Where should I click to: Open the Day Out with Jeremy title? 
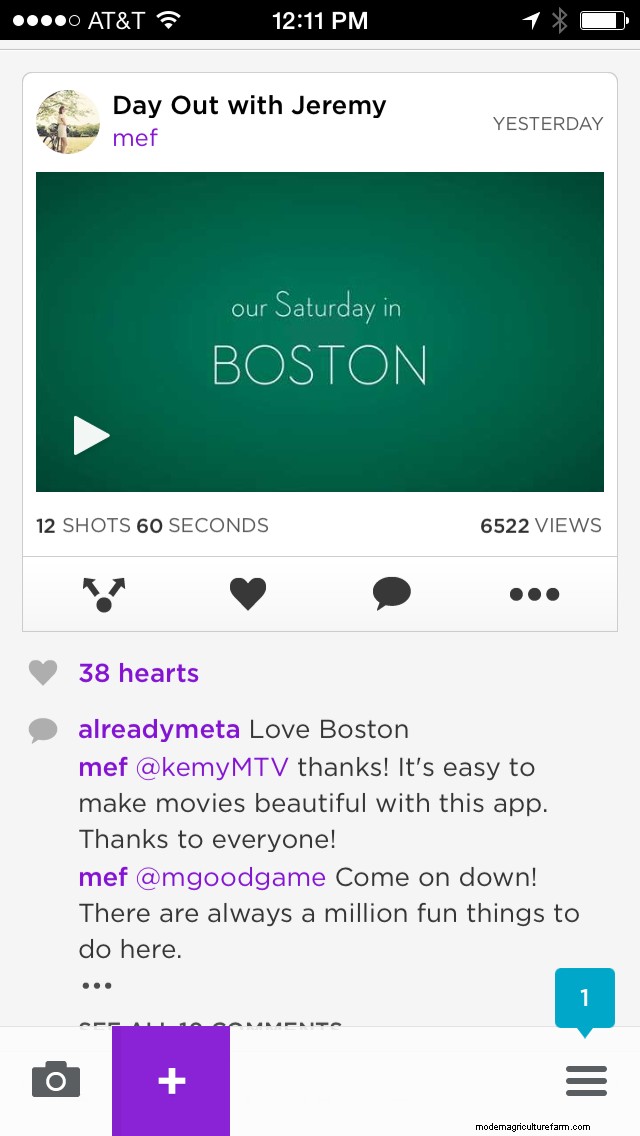tap(249, 106)
